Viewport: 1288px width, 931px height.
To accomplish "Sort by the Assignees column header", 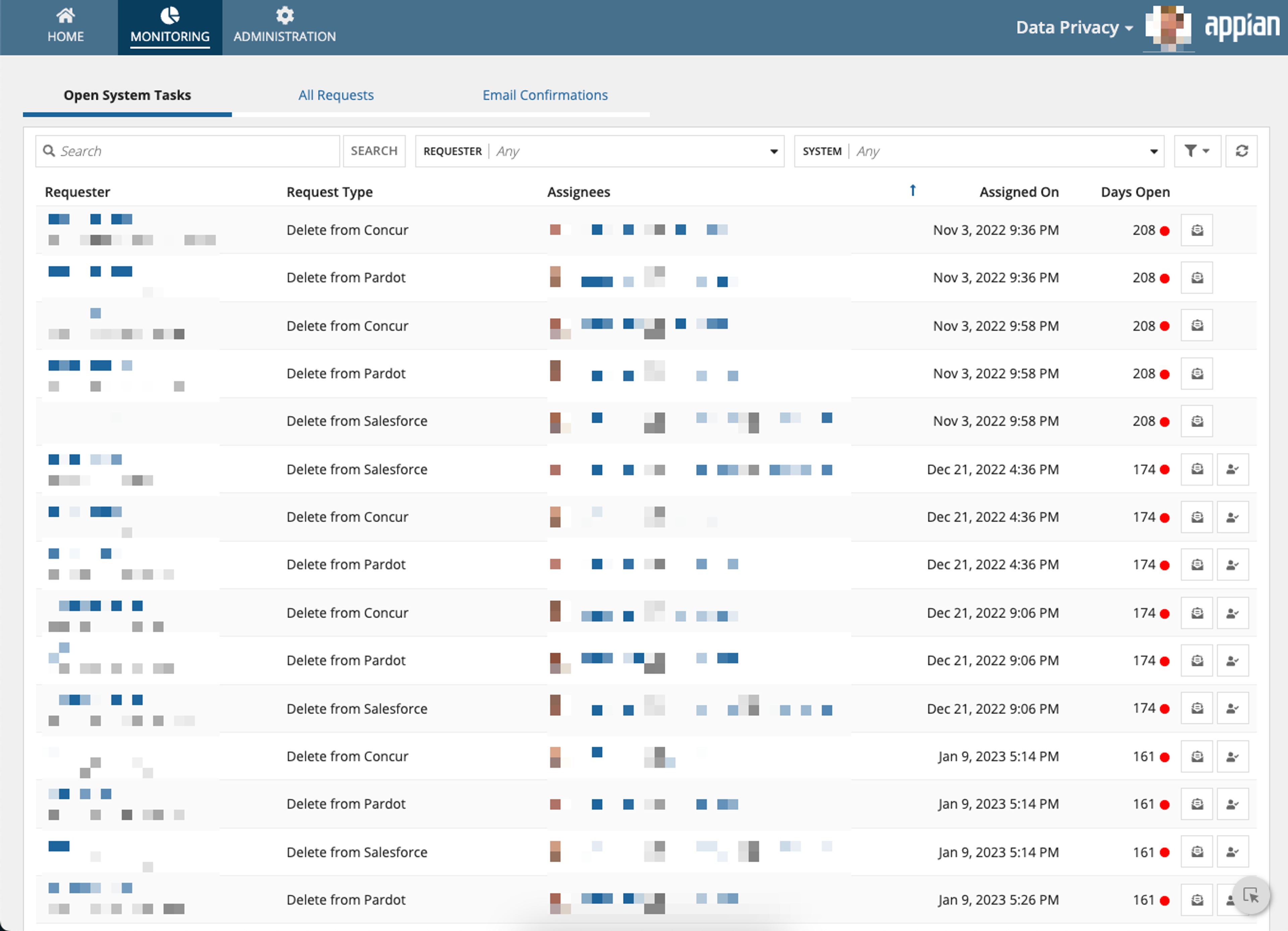I will [579, 192].
